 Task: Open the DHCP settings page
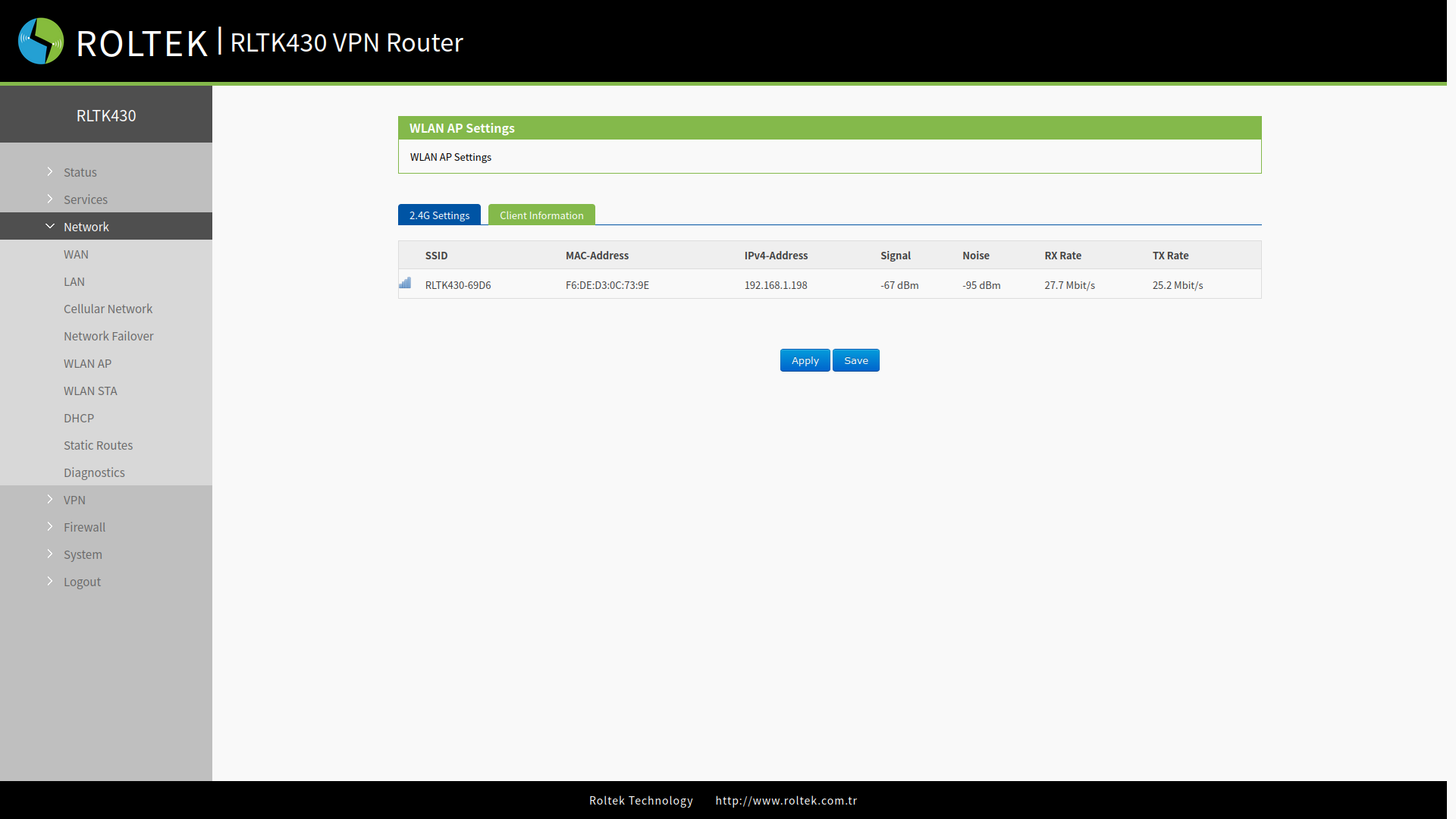pyautogui.click(x=79, y=418)
